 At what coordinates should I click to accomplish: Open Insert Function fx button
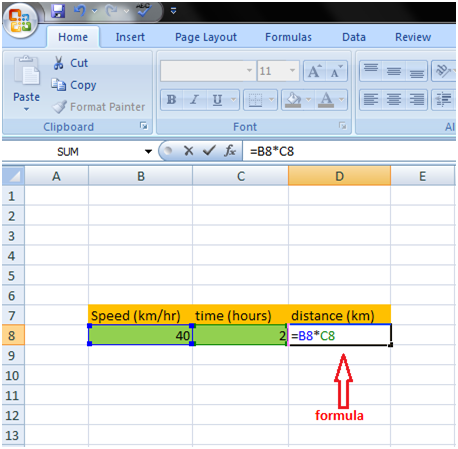[230, 151]
